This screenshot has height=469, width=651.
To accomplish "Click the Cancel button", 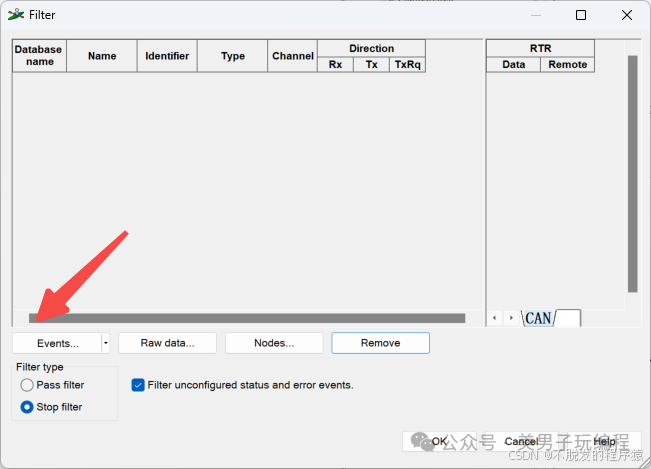I will (x=521, y=441).
